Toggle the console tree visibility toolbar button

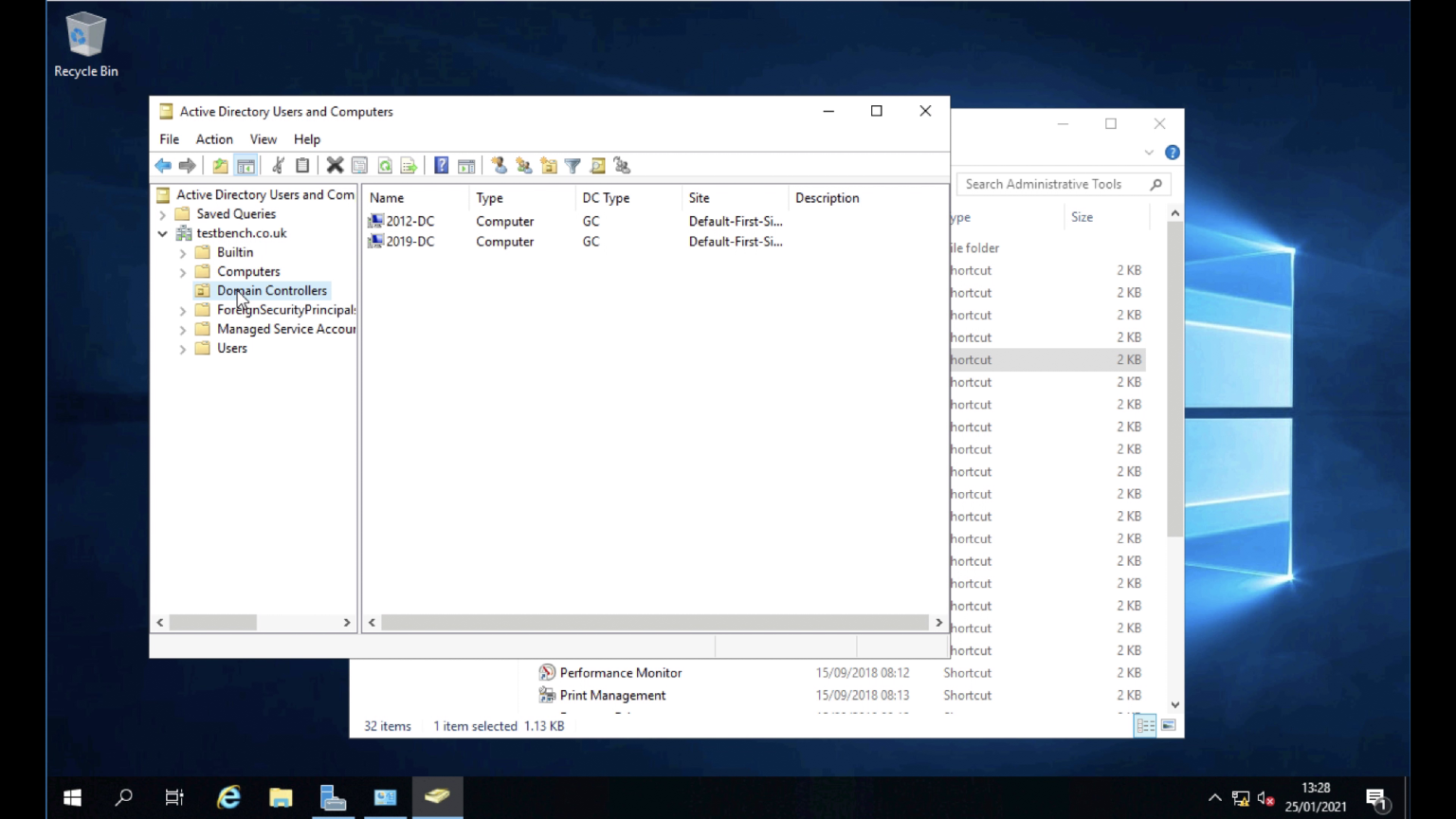[x=246, y=166]
